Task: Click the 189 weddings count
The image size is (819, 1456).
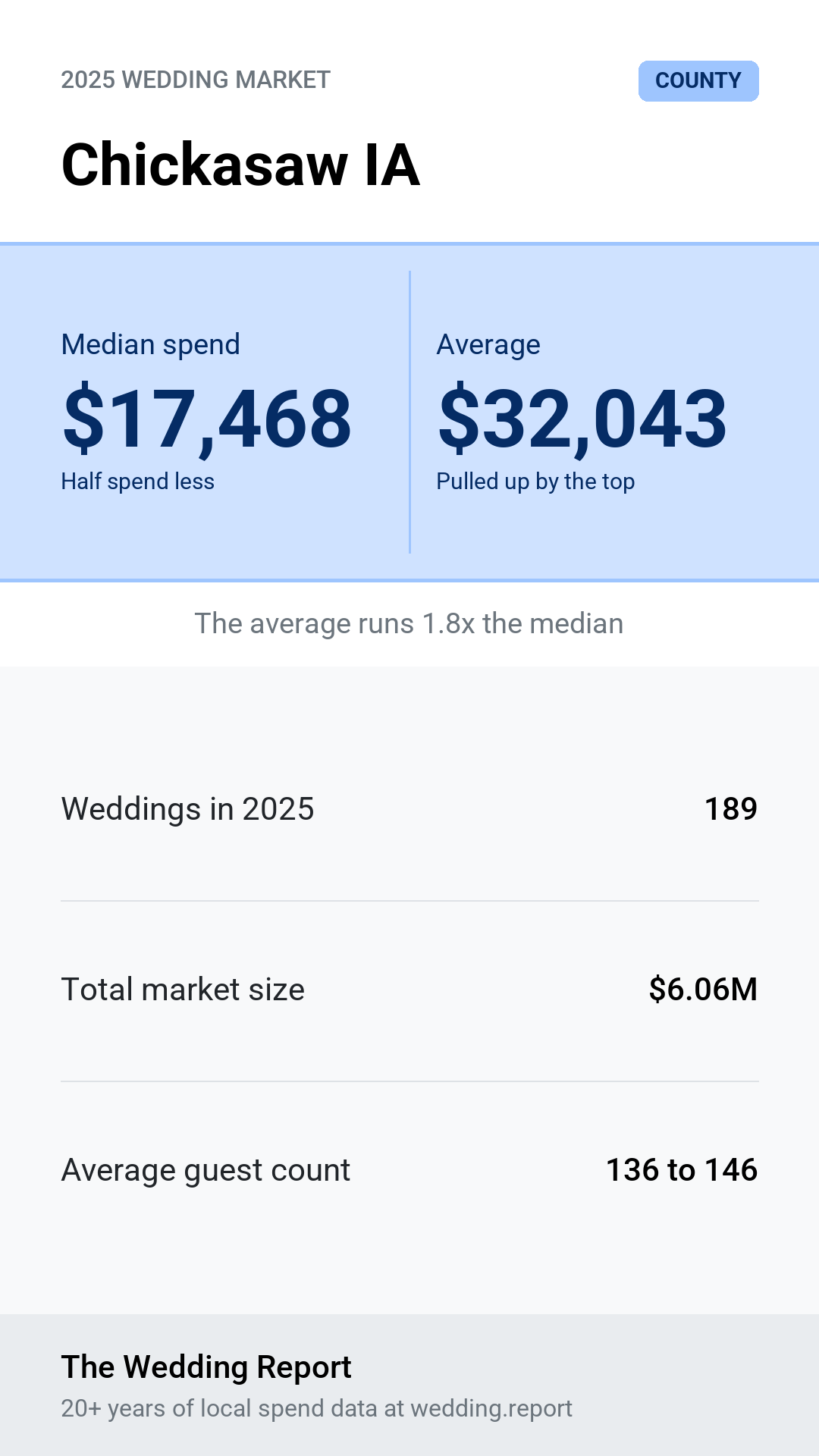Action: tap(731, 809)
